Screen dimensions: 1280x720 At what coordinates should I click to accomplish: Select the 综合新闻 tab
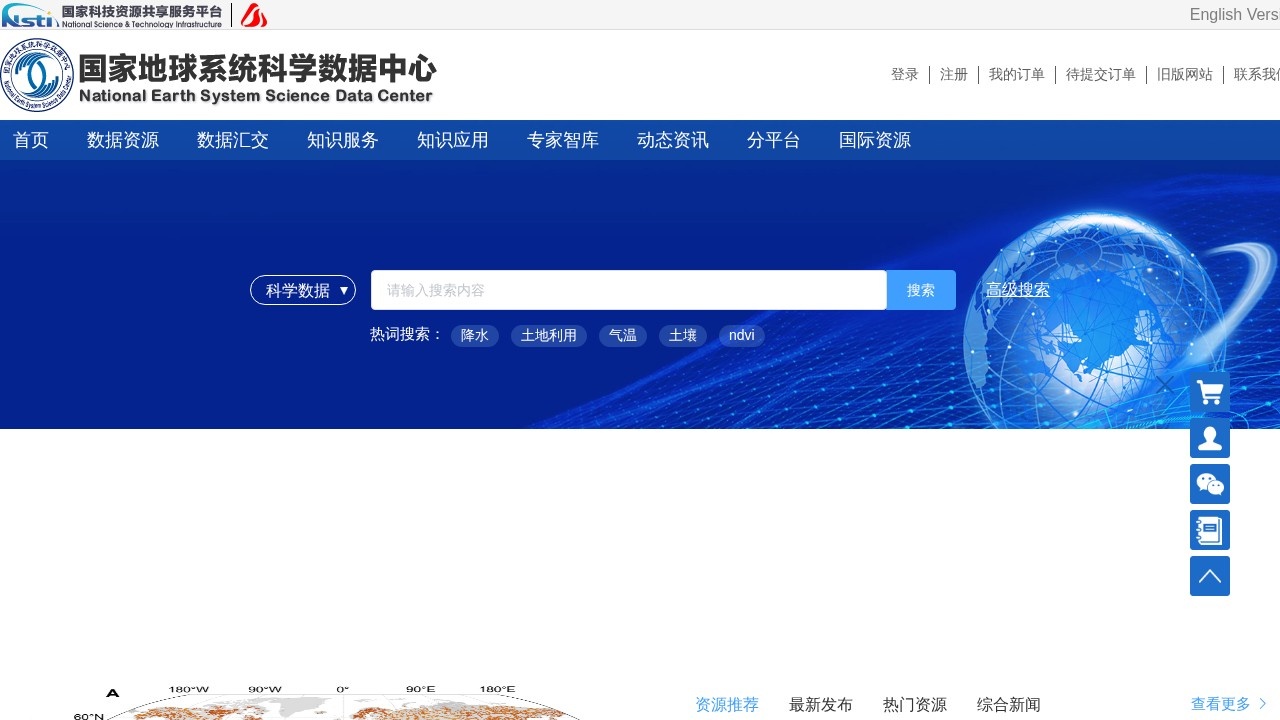[x=1009, y=705]
